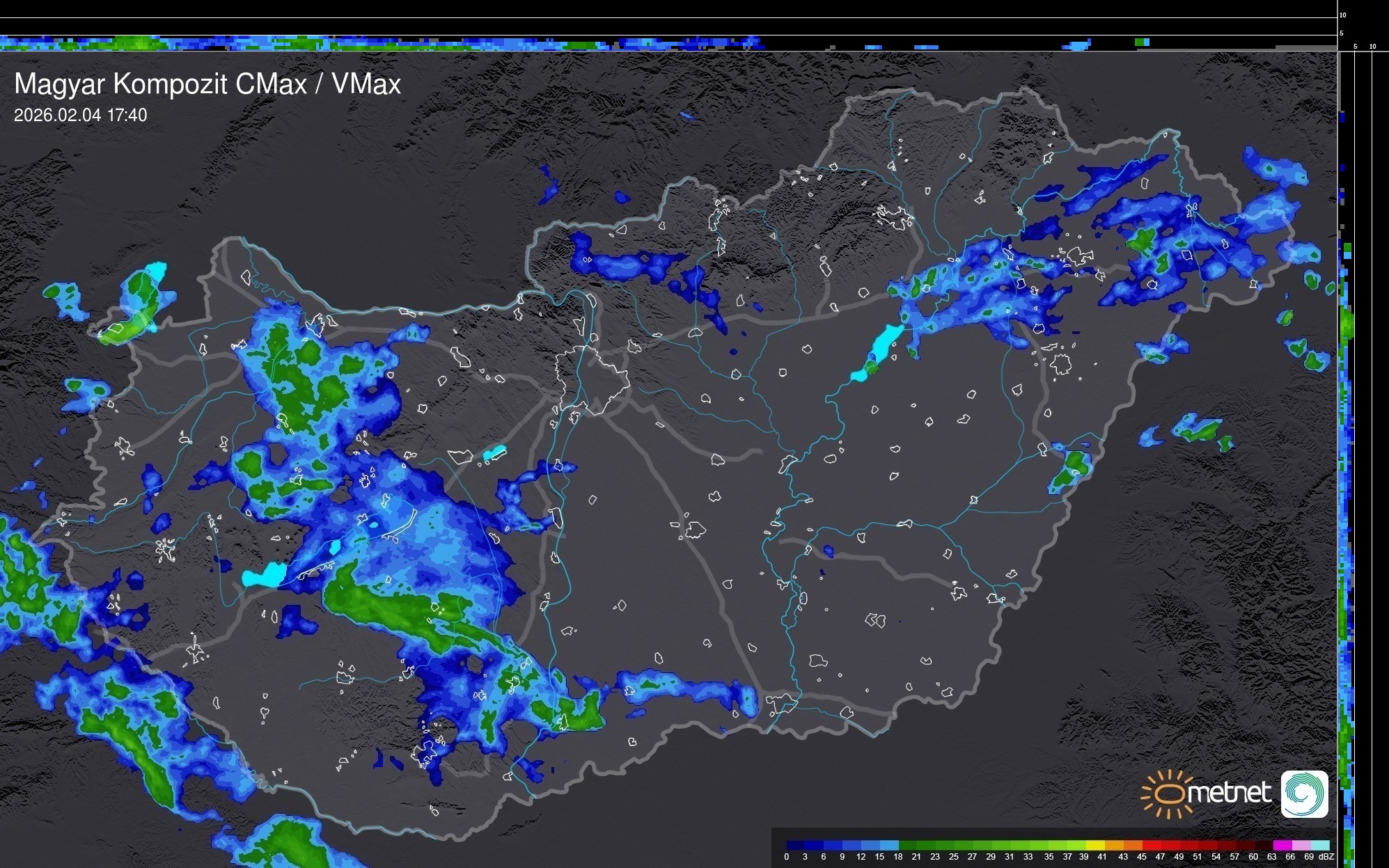Click the light cyan 69 dBZ legend swatch
This screenshot has width=1389, height=868.
(x=1319, y=845)
